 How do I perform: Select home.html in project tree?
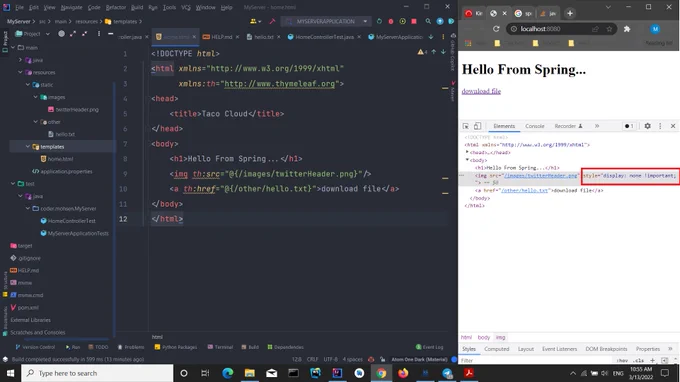pyautogui.click(x=57, y=159)
